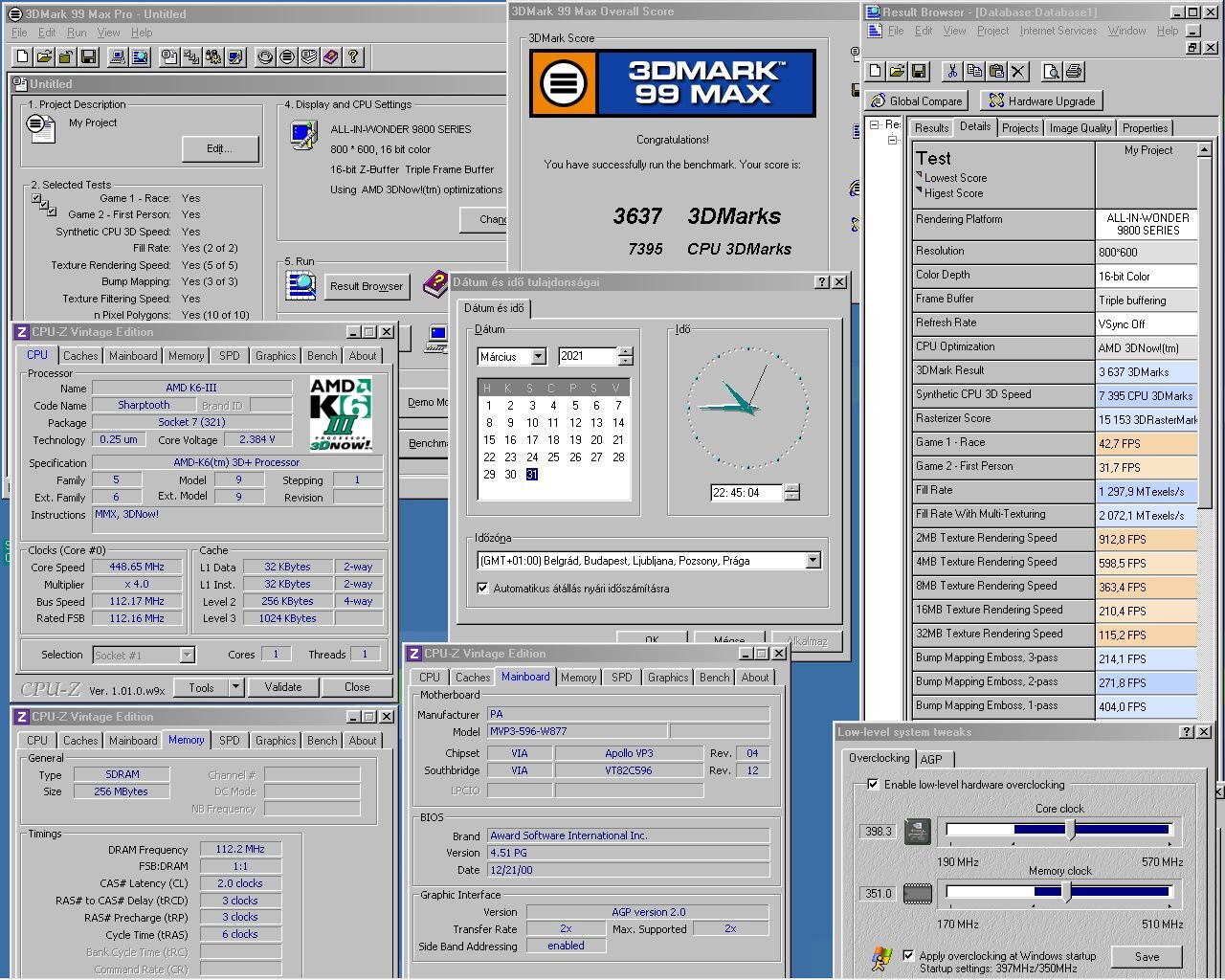Click Open project folder icon in 3DMark toolbar
Image resolution: width=1225 pixels, height=980 pixels.
pos(45,57)
